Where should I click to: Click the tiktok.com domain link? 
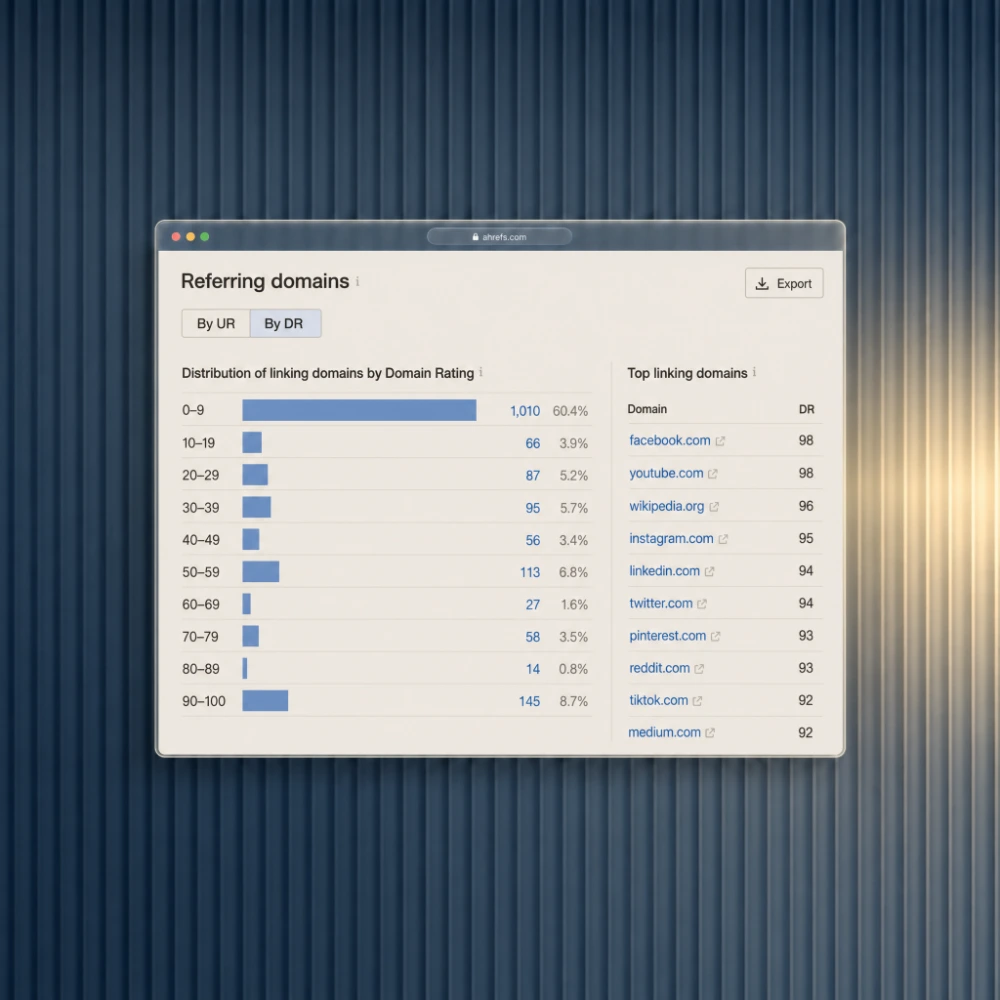pyautogui.click(x=658, y=700)
